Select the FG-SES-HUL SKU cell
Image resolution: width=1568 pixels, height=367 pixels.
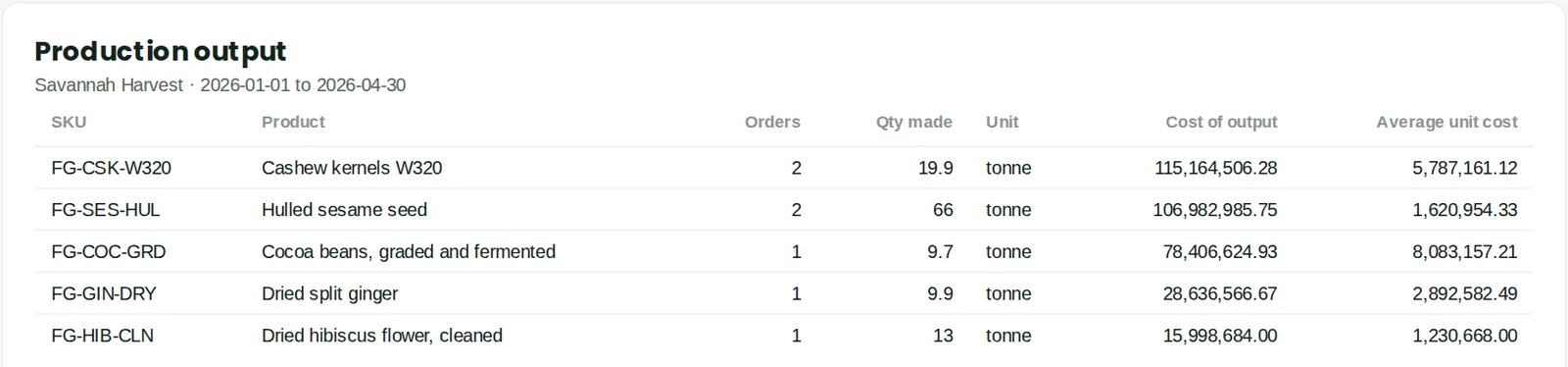click(x=105, y=210)
